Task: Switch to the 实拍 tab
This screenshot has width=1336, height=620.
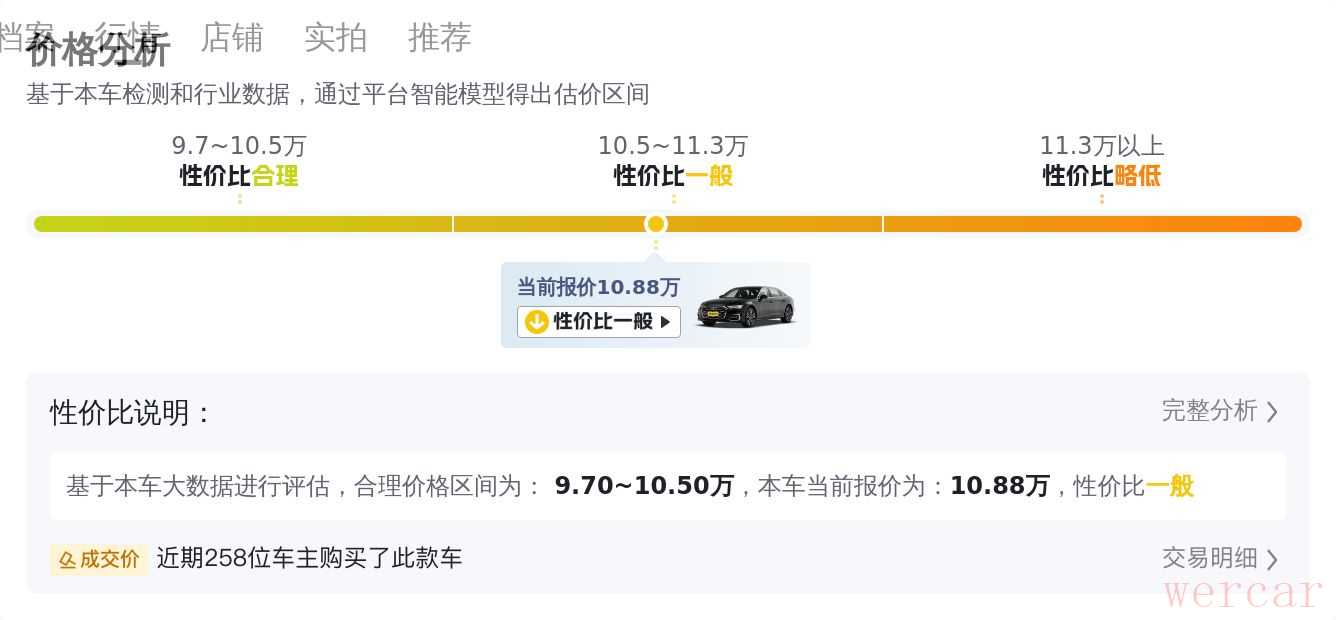Action: click(x=336, y=38)
